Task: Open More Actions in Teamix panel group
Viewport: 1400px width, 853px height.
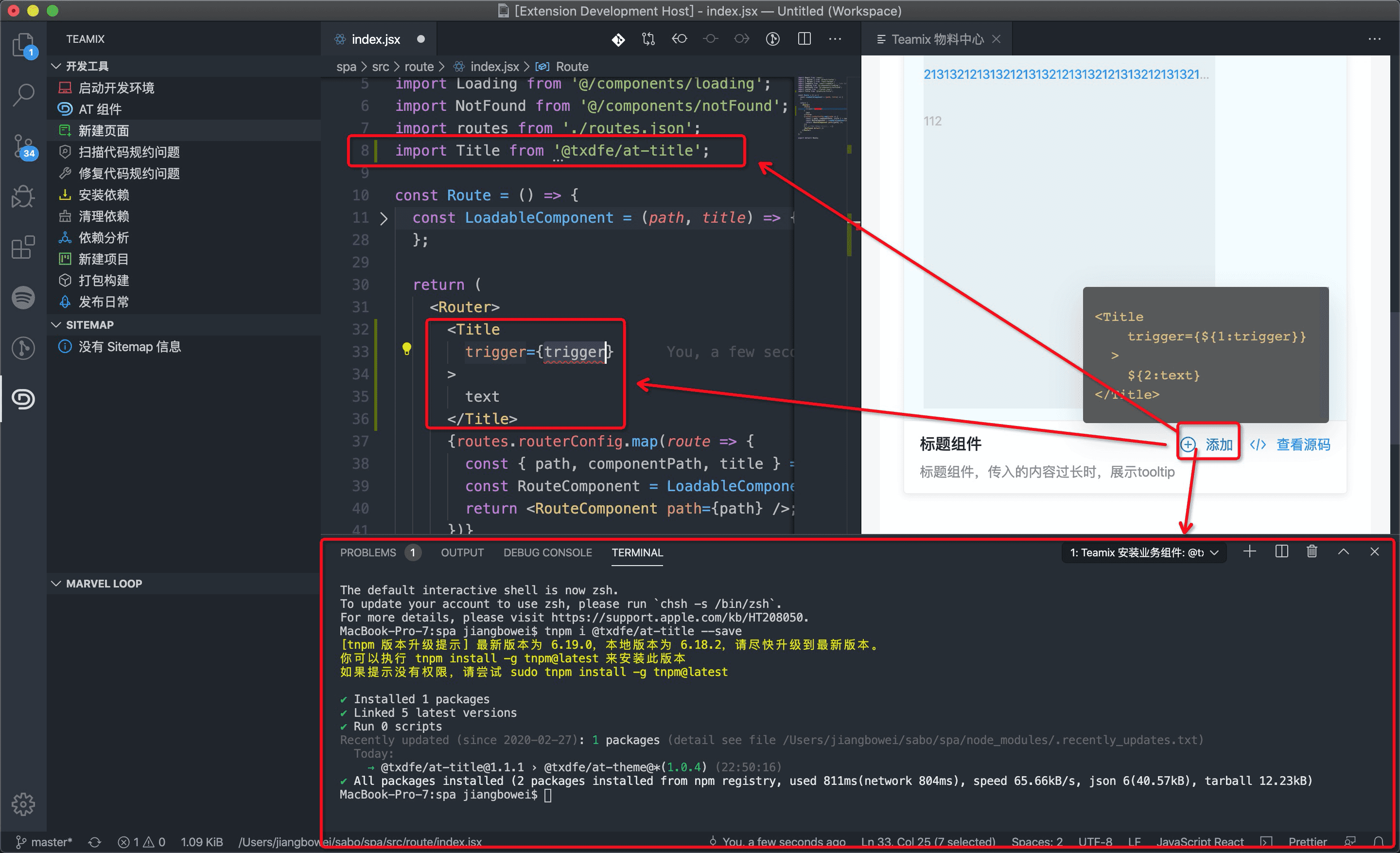Action: point(1374,39)
